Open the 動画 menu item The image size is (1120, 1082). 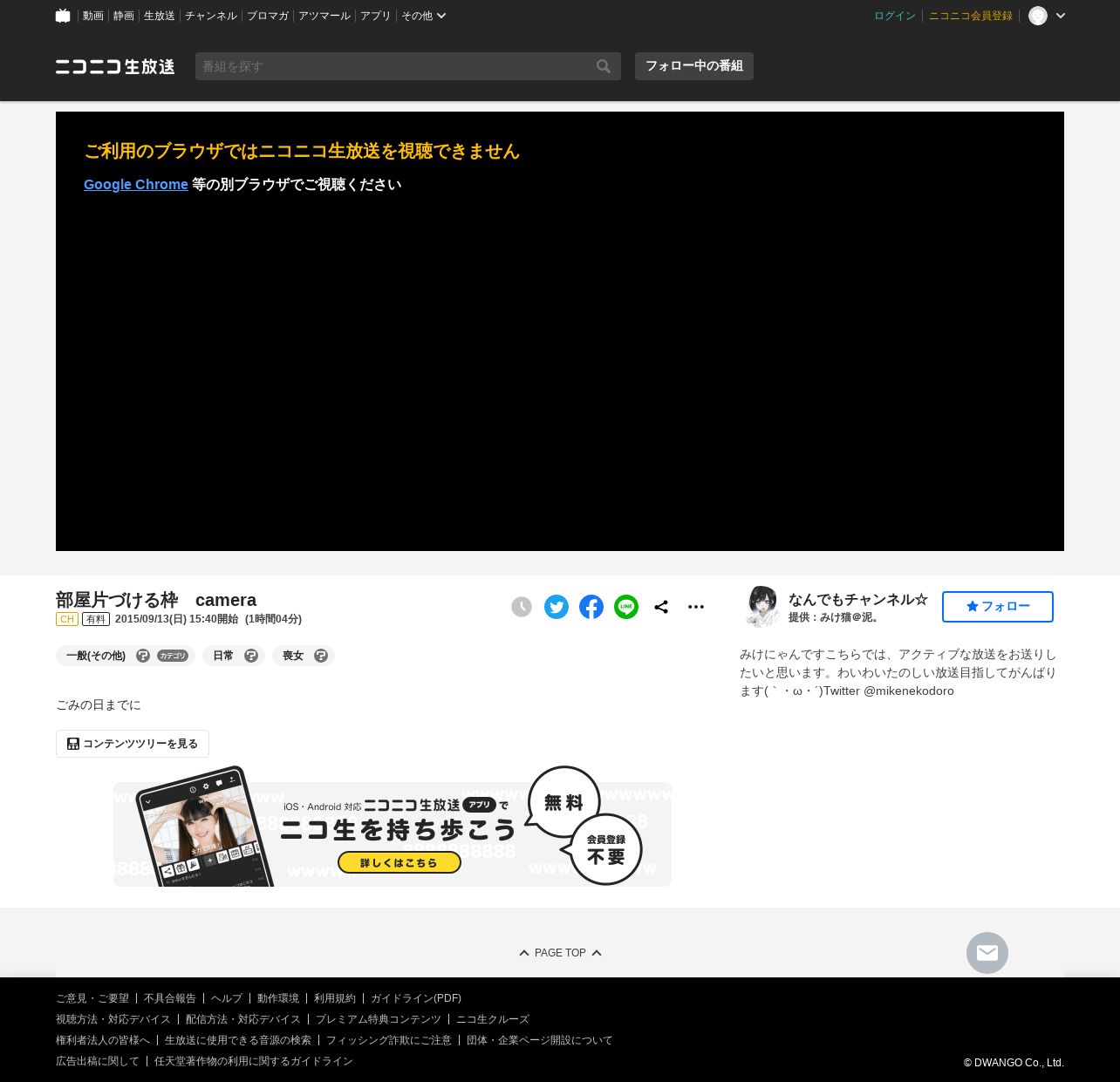tap(93, 16)
